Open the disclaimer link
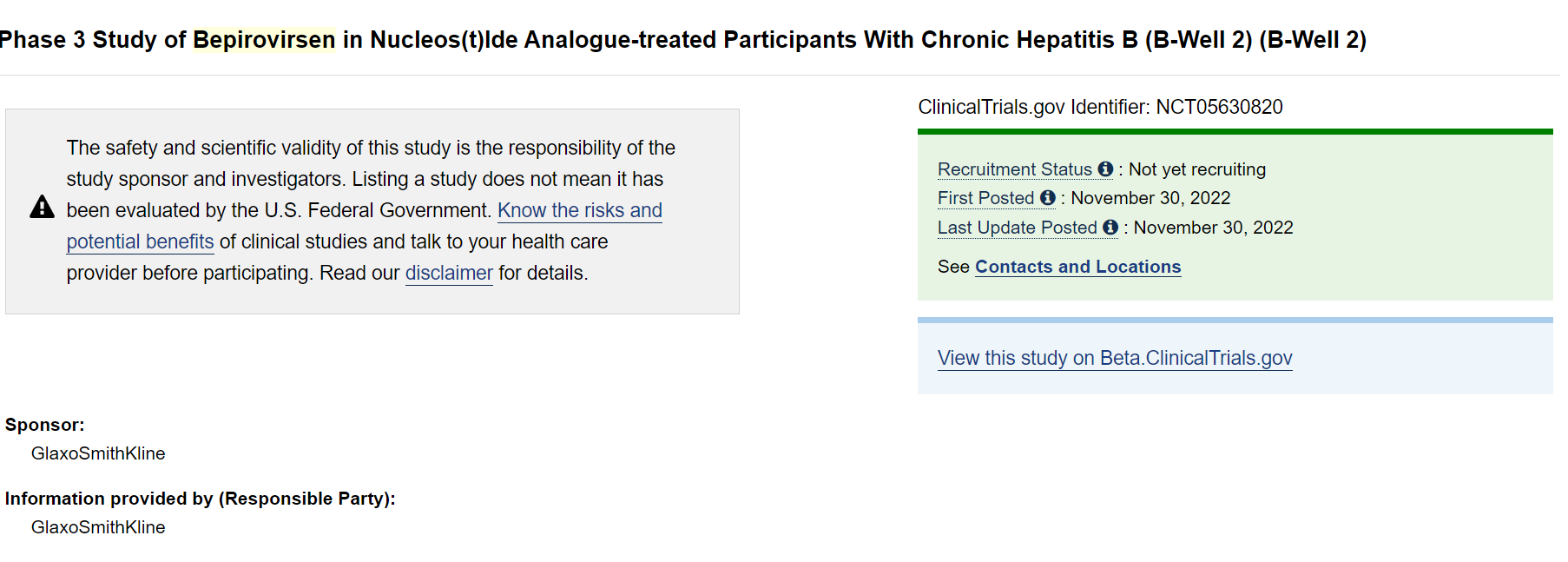Screen dimensions: 1568x562 449,273
